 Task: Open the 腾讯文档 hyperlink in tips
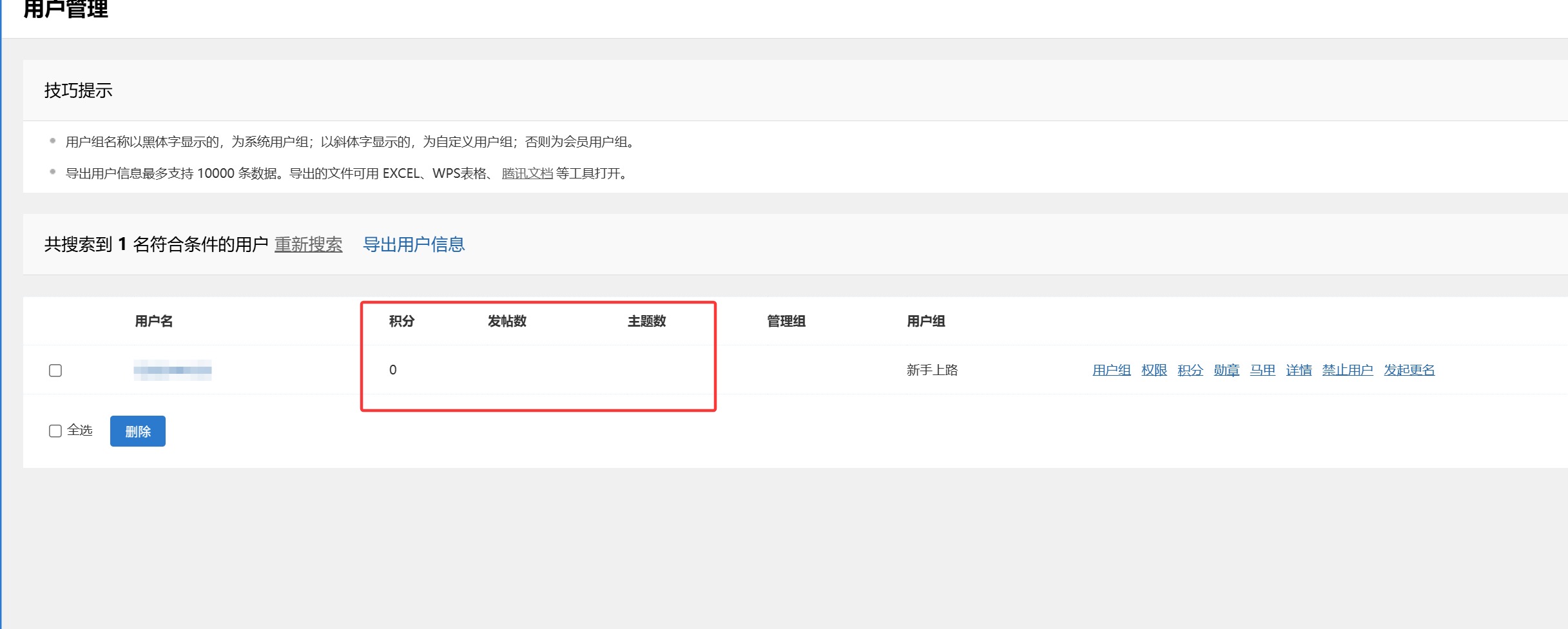pos(523,173)
